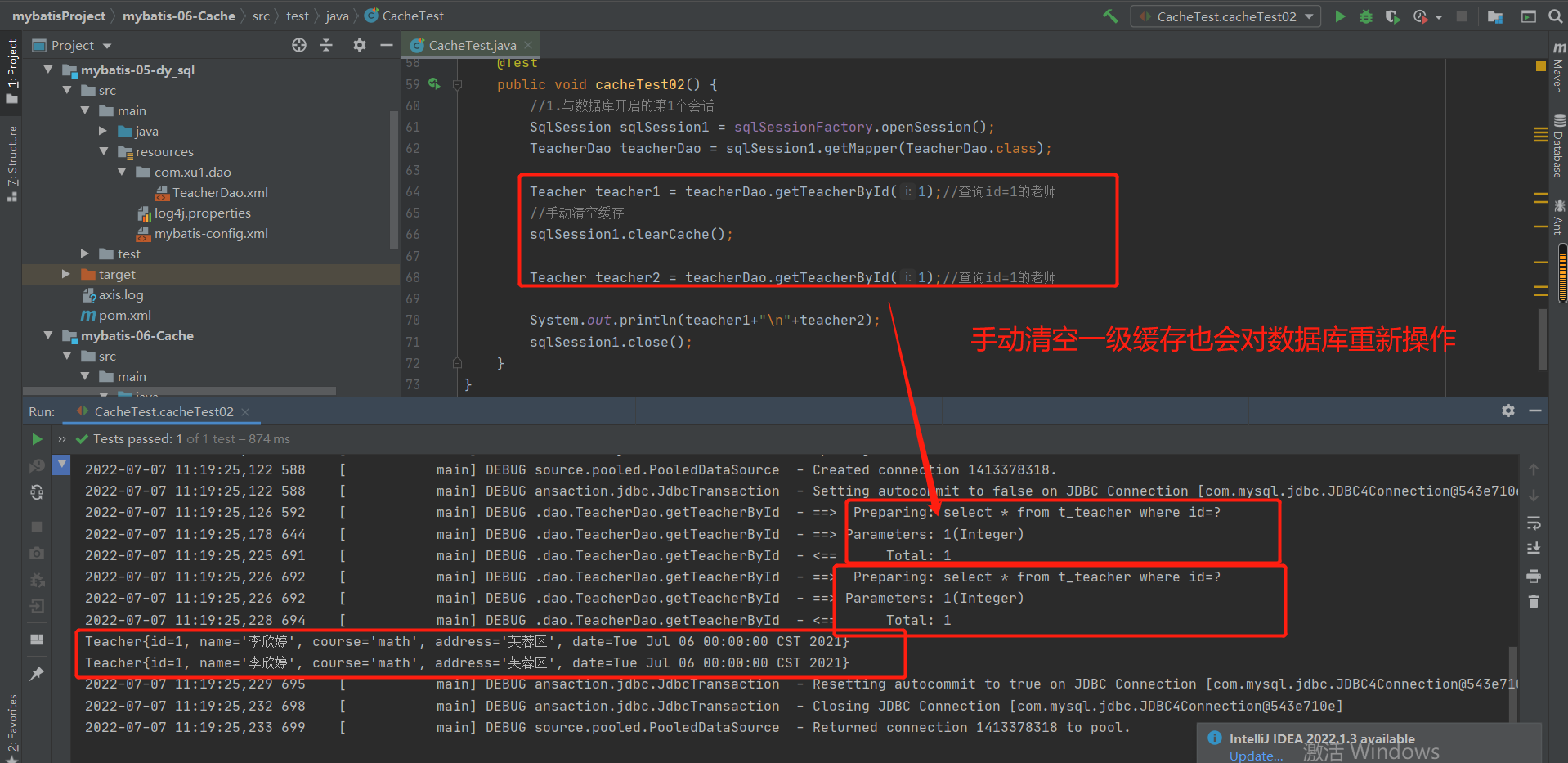Switch to the CacheTest.java editor tab
Viewport: 1568px width, 763px height.
pyautogui.click(x=473, y=45)
